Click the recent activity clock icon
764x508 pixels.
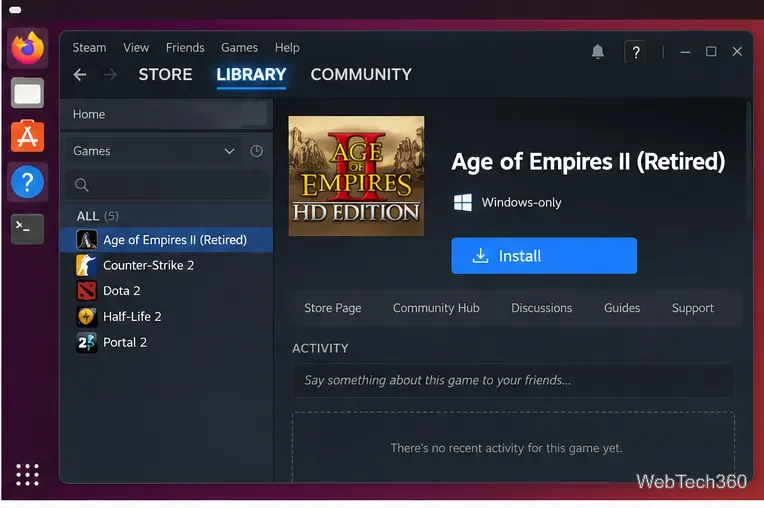256,151
